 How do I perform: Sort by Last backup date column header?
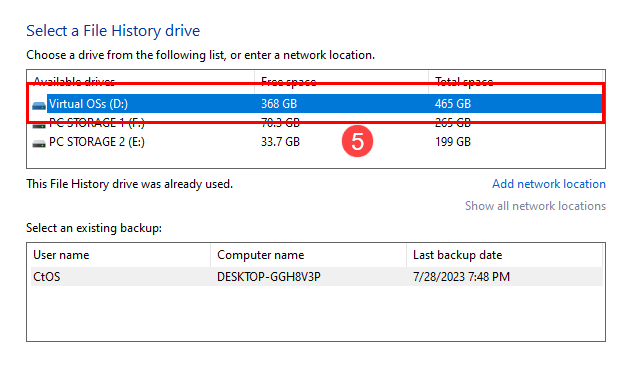click(505, 255)
